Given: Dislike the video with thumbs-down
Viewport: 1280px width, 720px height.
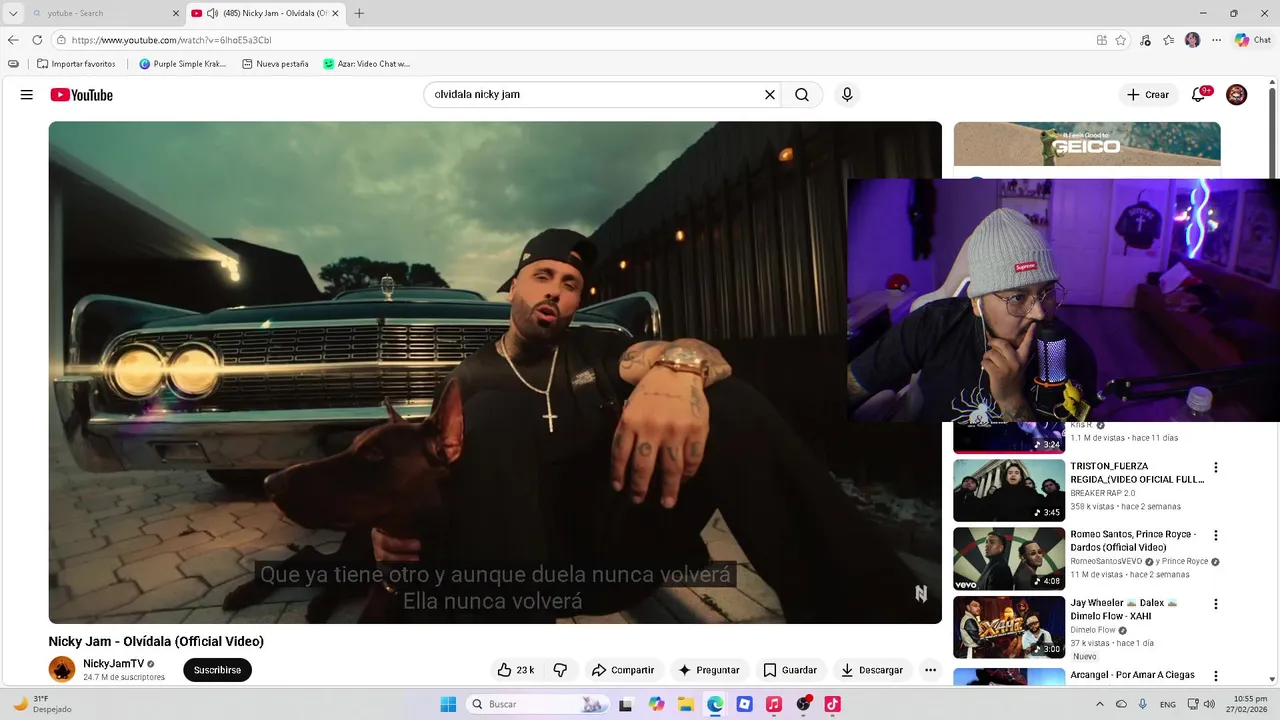Looking at the screenshot, I should pyautogui.click(x=560, y=670).
